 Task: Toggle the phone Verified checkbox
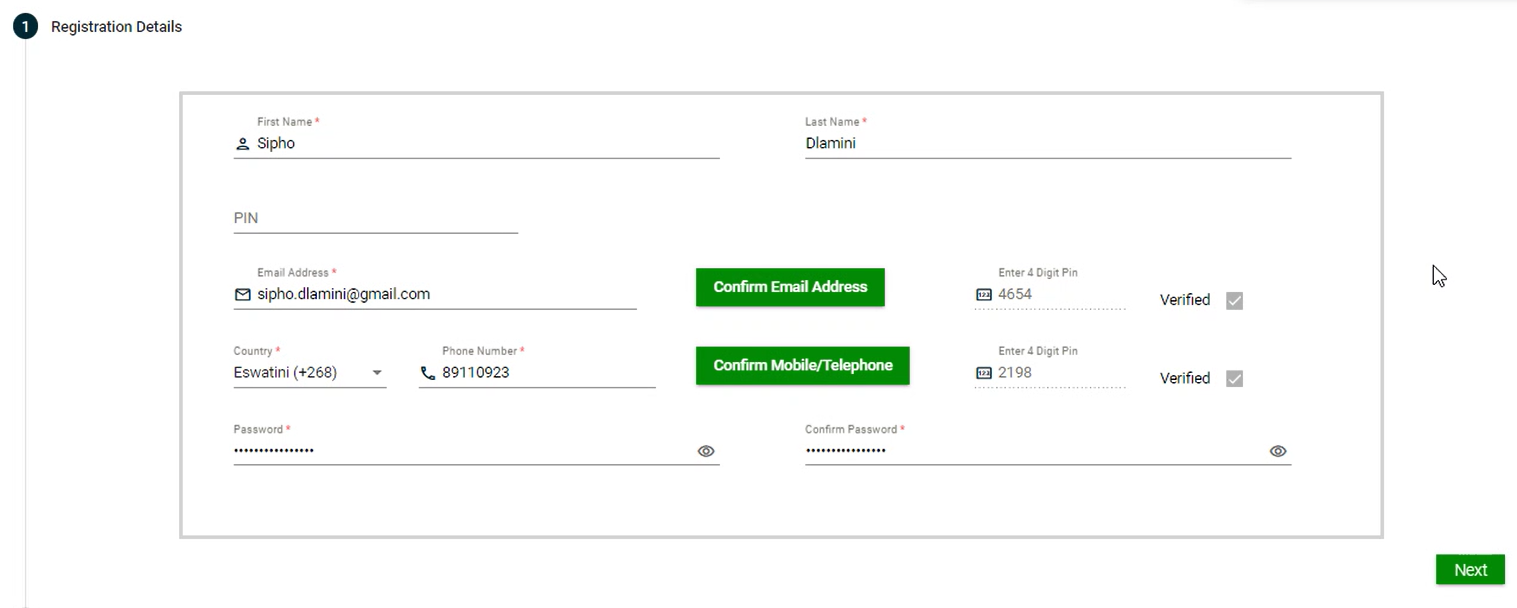pos(1234,378)
